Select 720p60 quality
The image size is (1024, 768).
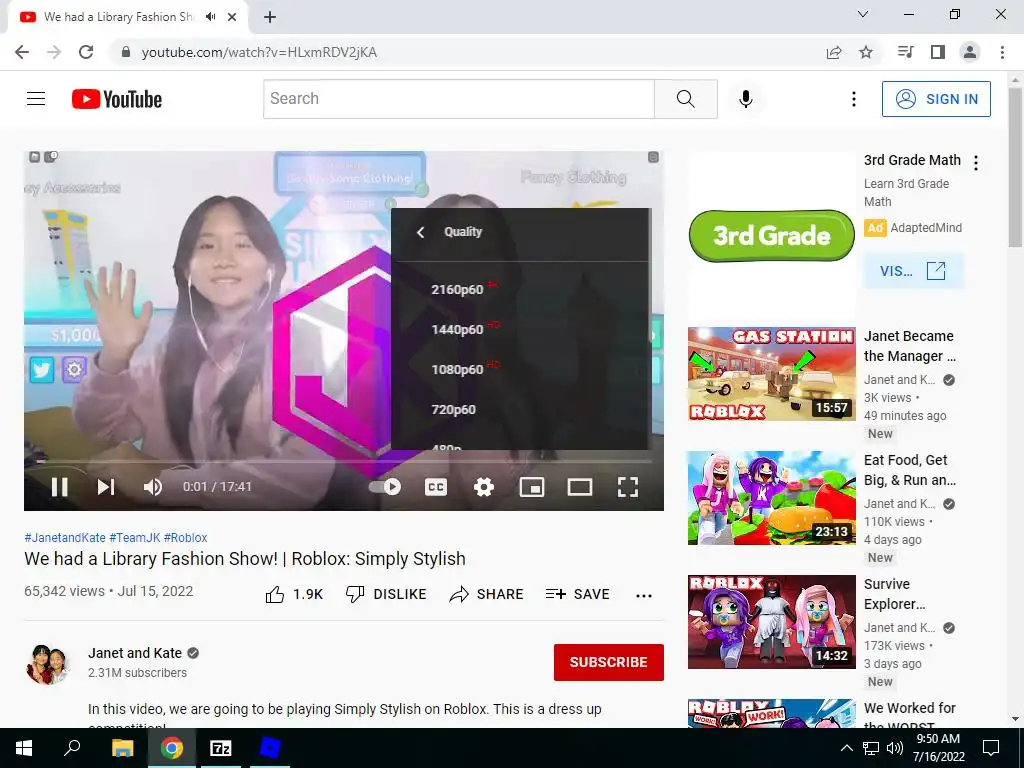click(520, 409)
